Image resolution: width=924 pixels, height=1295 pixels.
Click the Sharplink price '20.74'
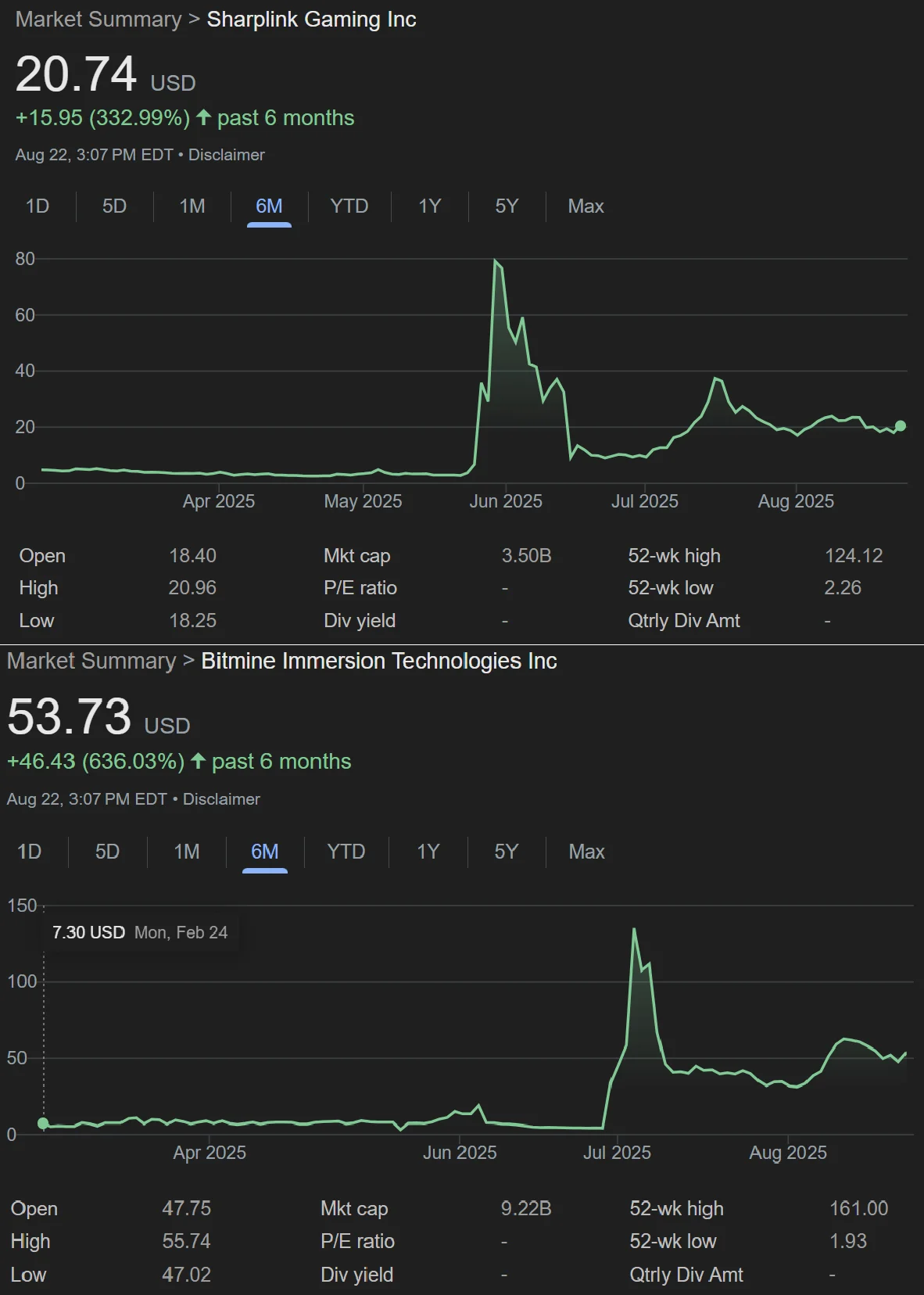click(77, 75)
